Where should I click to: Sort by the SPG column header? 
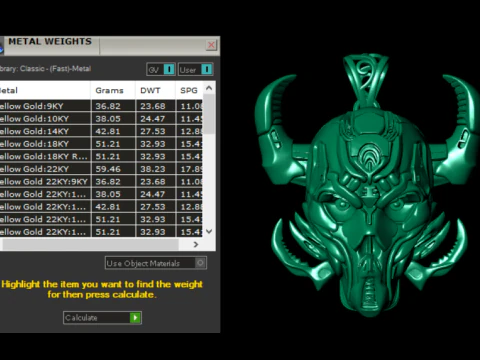tap(189, 90)
